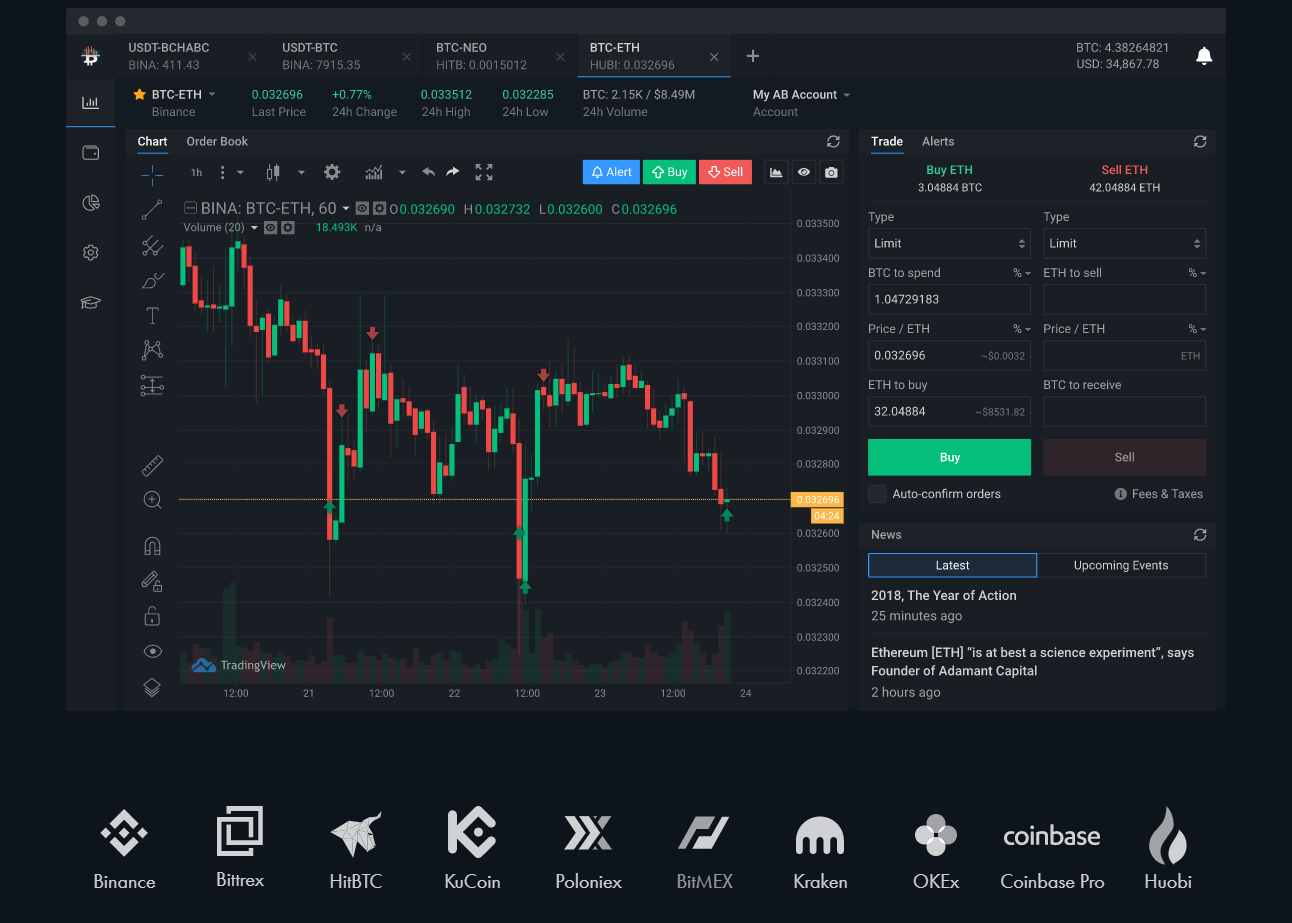
Task: Click the notifications bell icon
Action: (1204, 56)
